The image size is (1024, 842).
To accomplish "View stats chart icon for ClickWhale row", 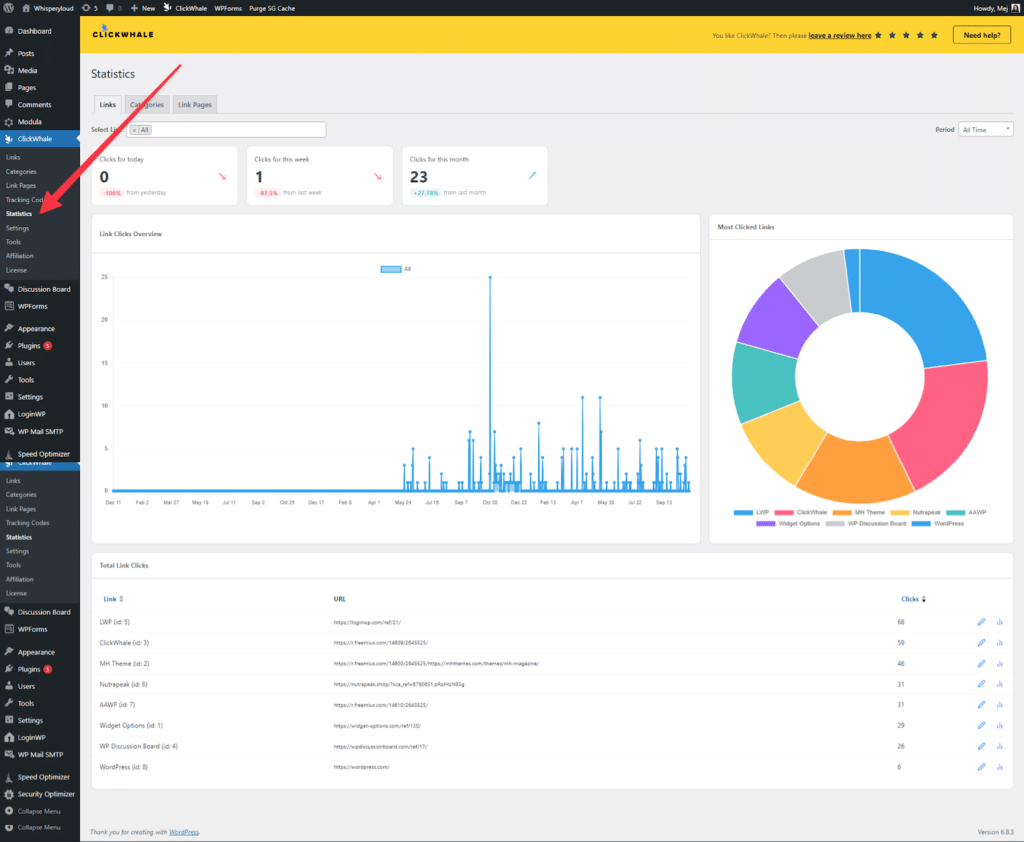I will click(999, 643).
